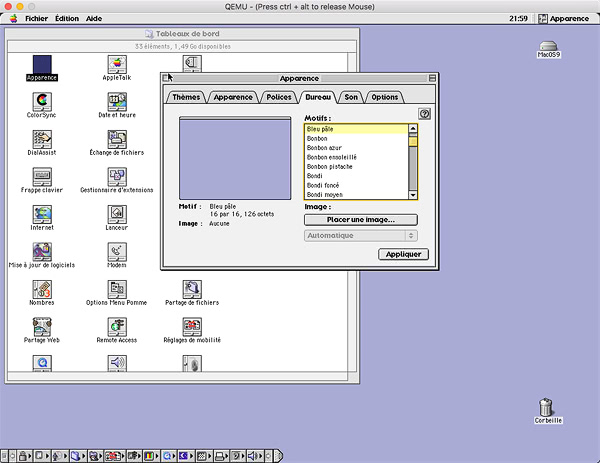Select the Mise à jour de logiciels icon
The image size is (600, 463).
(x=42, y=255)
